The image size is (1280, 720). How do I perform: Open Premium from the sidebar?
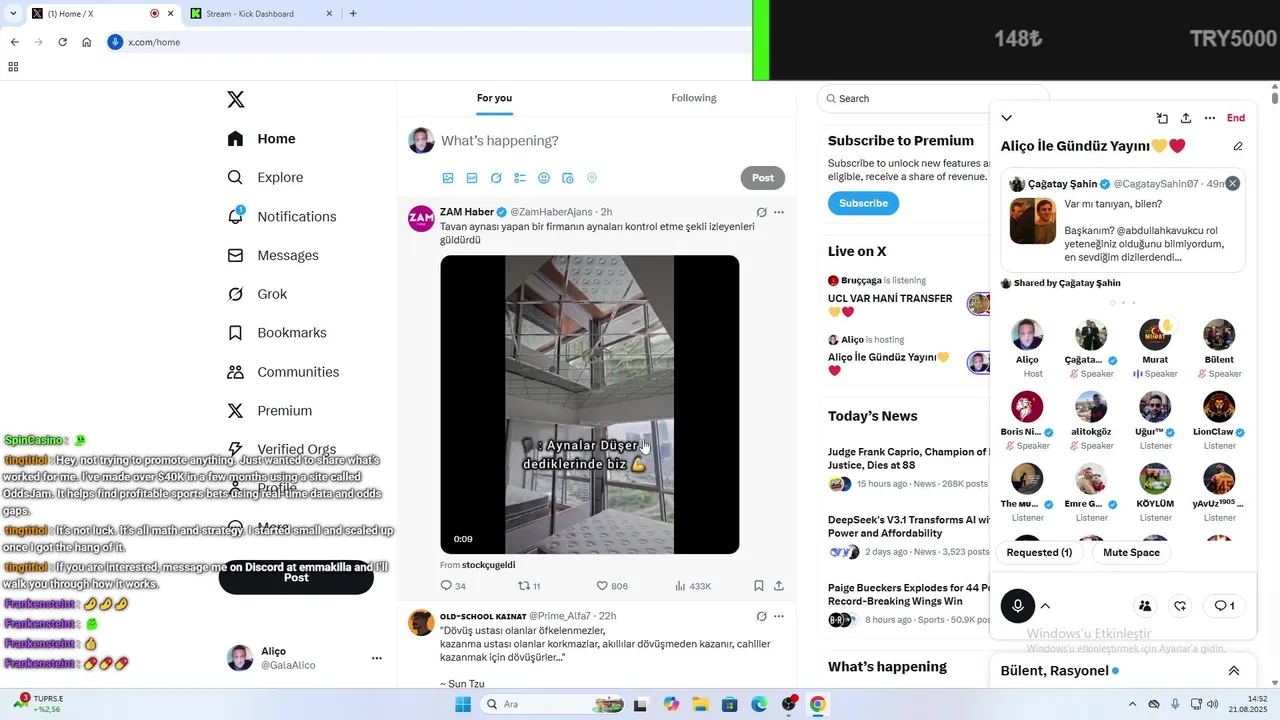coord(270,411)
